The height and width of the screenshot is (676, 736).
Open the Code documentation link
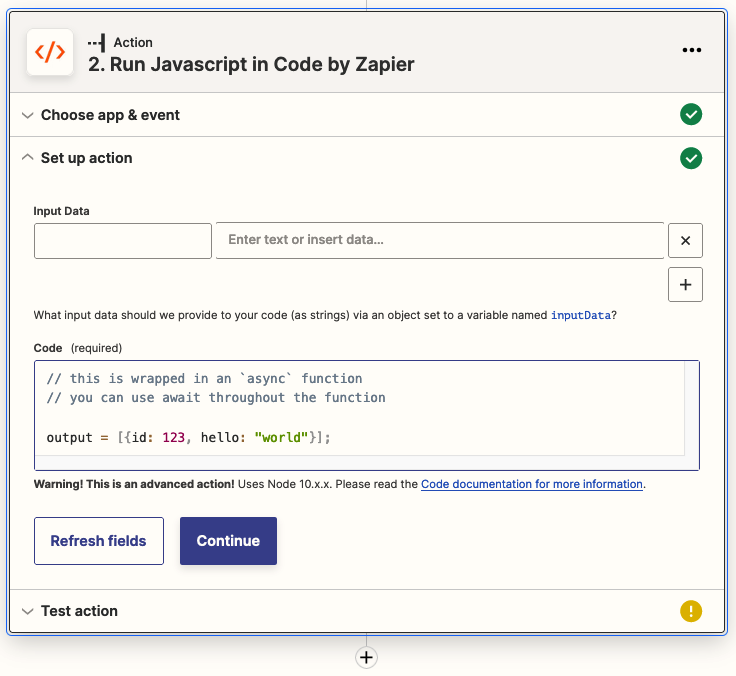coord(531,484)
